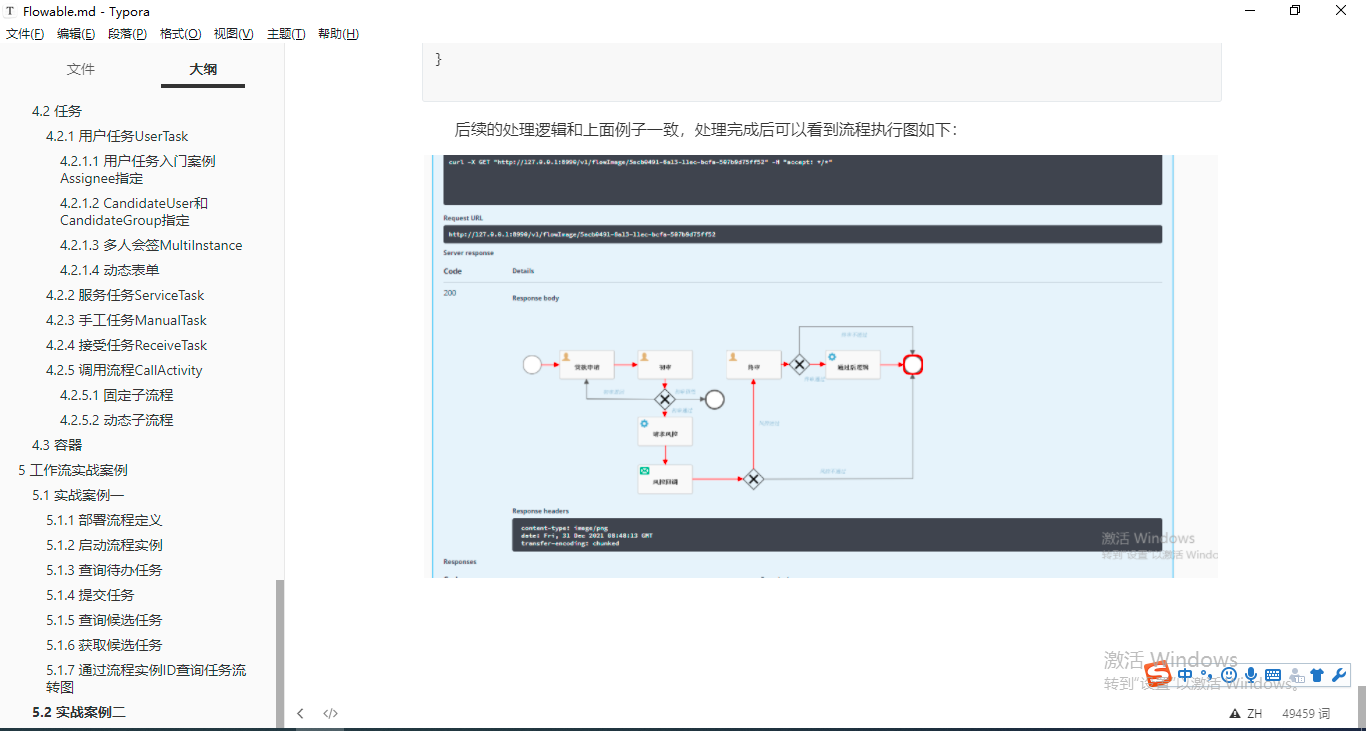Jump to 5.1.3 查询待办任务
Image resolution: width=1366 pixels, height=731 pixels.
pyautogui.click(x=104, y=570)
